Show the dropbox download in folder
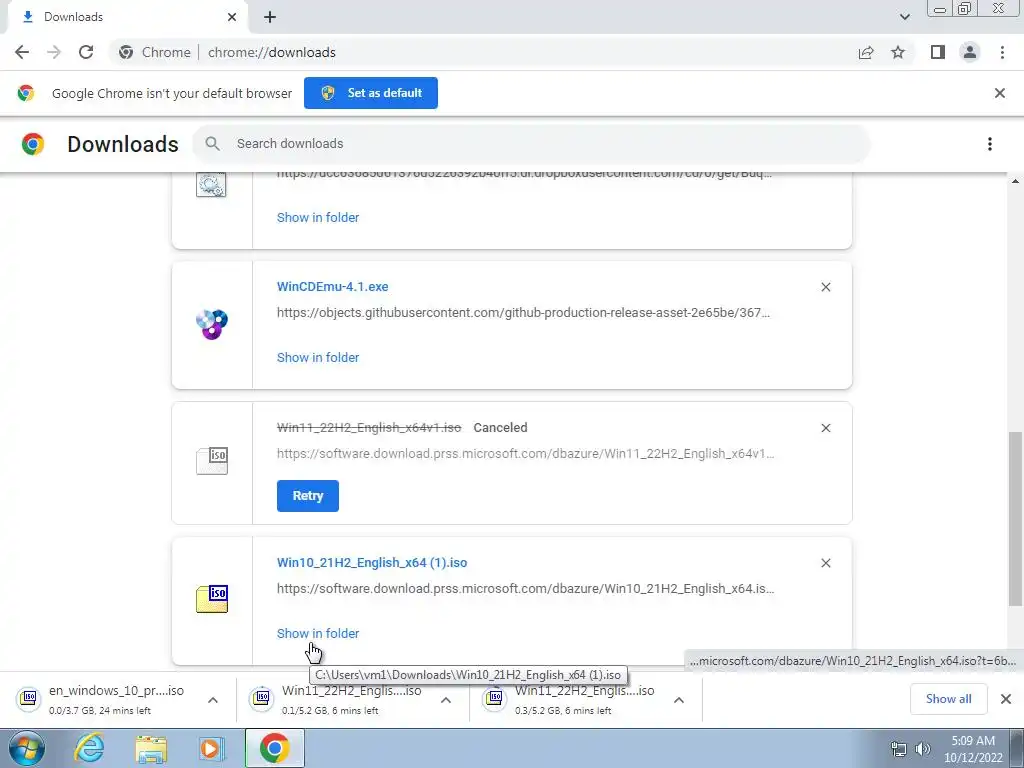This screenshot has width=1024, height=768. tap(318, 217)
